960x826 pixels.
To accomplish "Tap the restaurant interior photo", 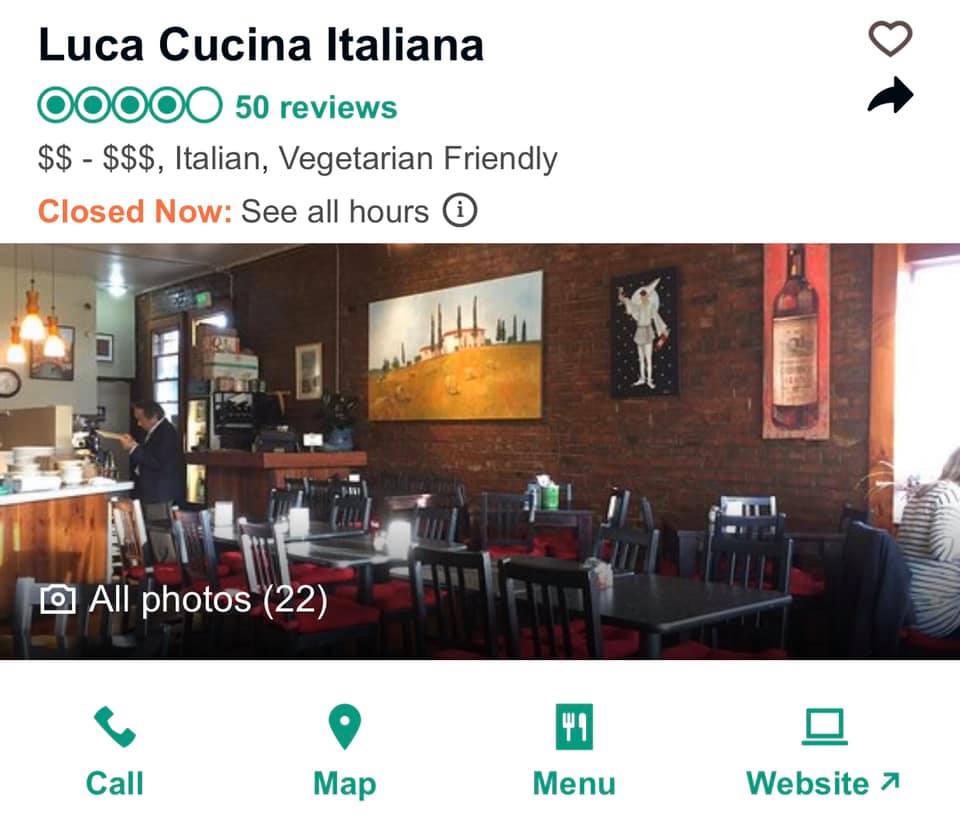I will tap(480, 451).
